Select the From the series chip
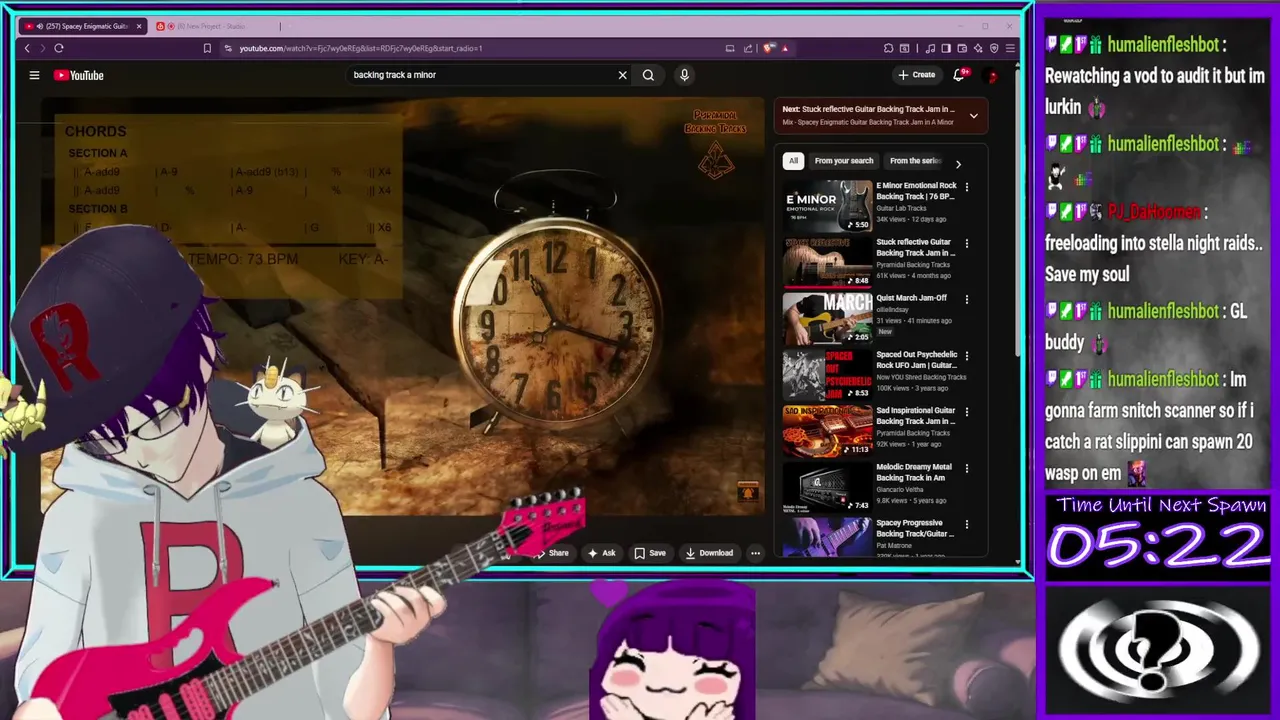 [914, 161]
